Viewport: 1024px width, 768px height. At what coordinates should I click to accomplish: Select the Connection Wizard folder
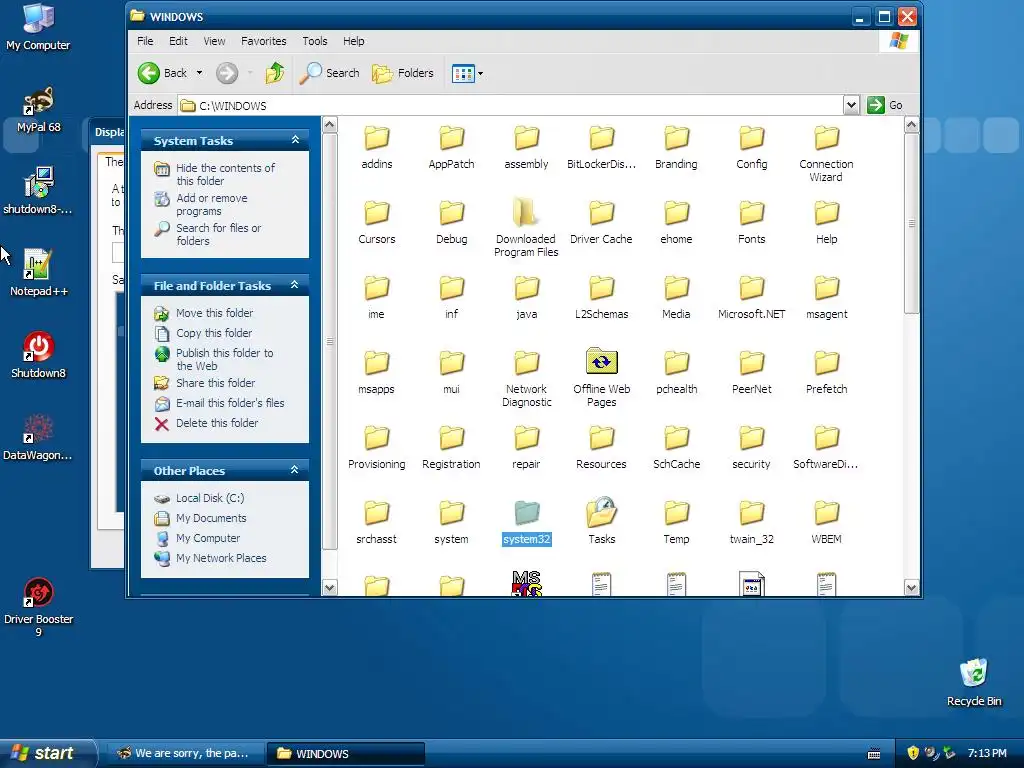pyautogui.click(x=826, y=154)
